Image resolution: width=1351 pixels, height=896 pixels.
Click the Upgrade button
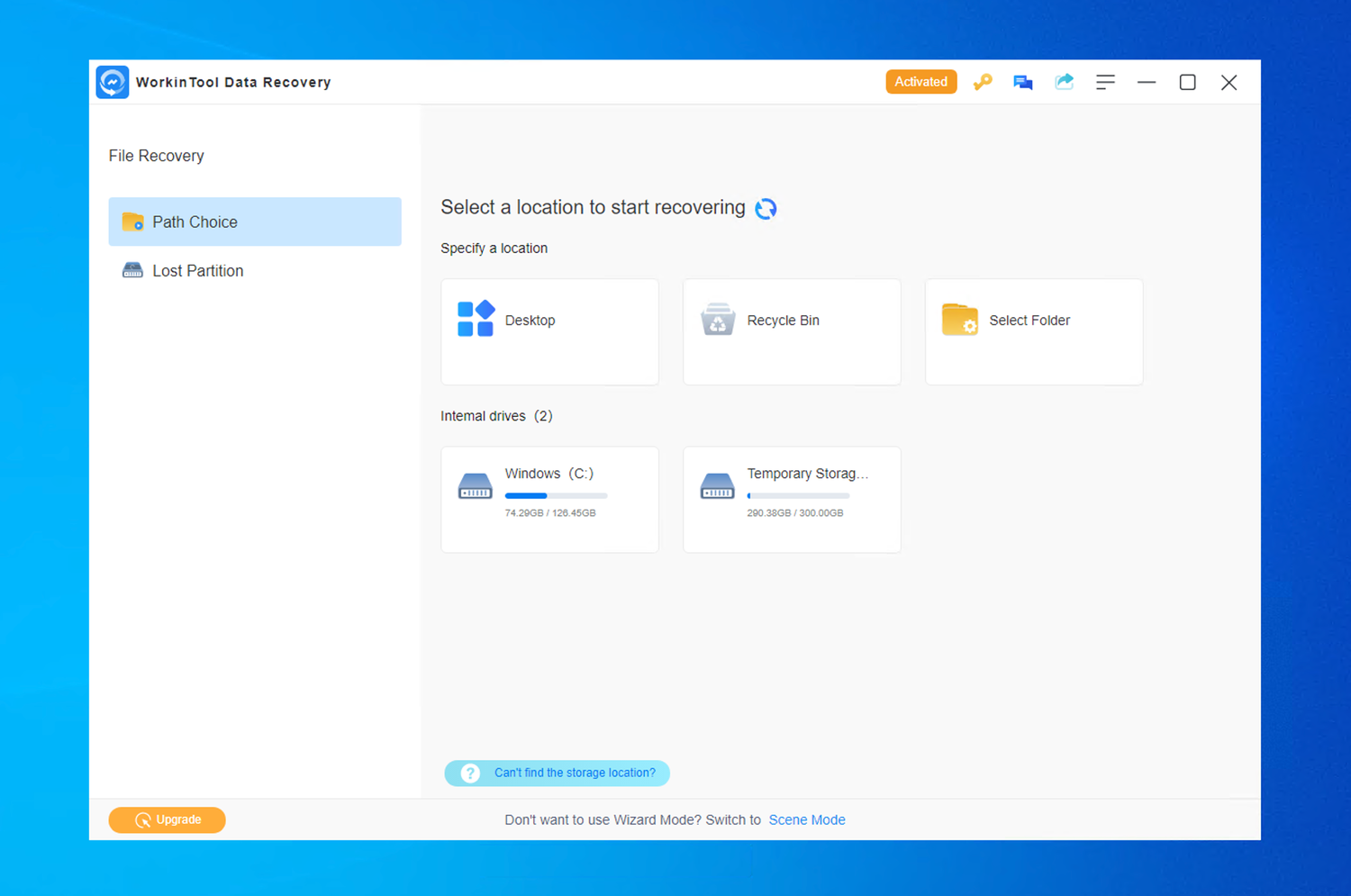(168, 819)
